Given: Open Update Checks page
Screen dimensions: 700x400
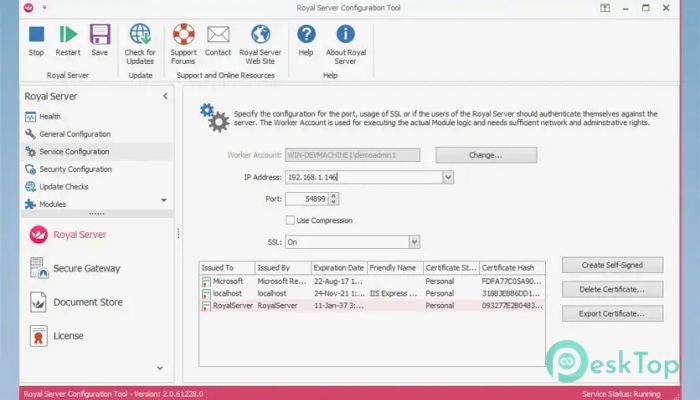Looking at the screenshot, I should tap(96, 187).
